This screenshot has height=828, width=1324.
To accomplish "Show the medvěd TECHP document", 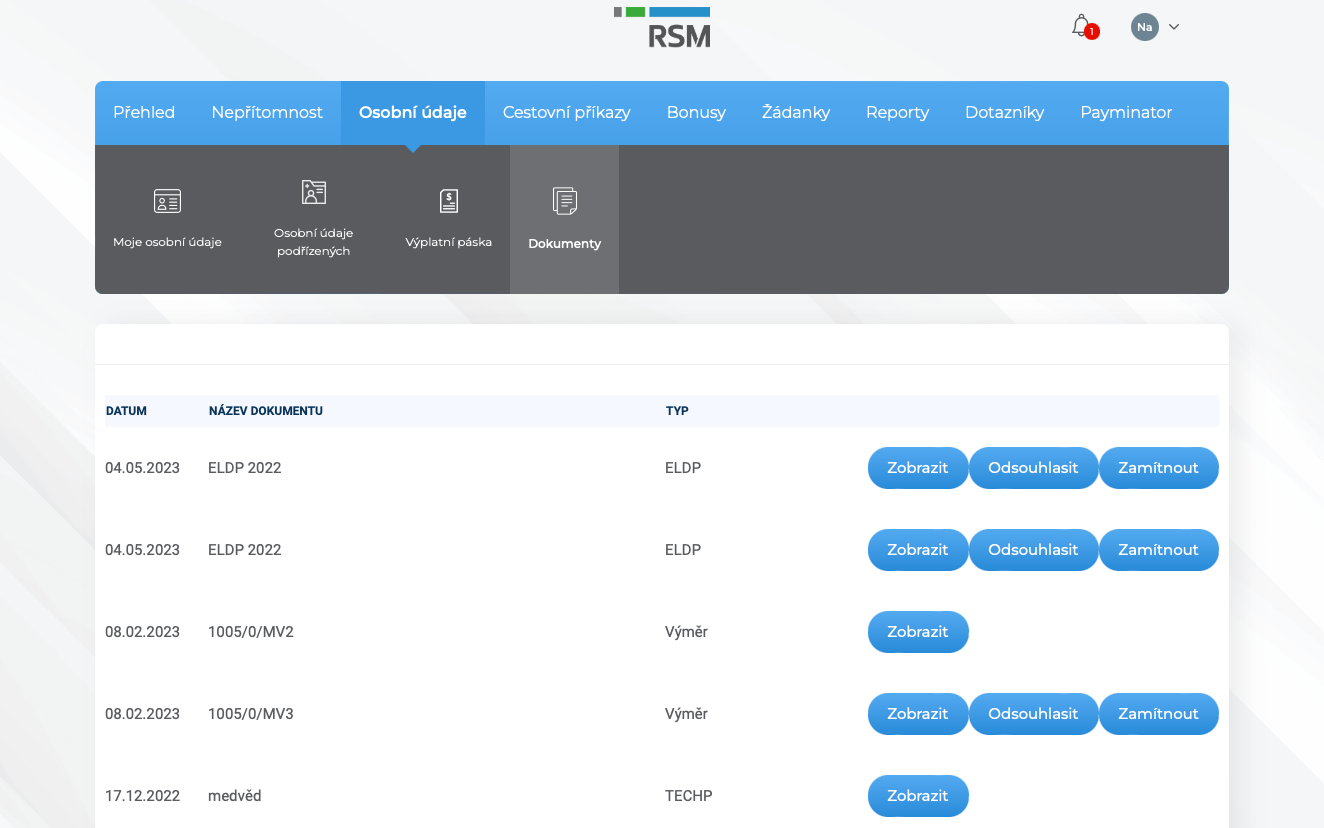I will (918, 796).
